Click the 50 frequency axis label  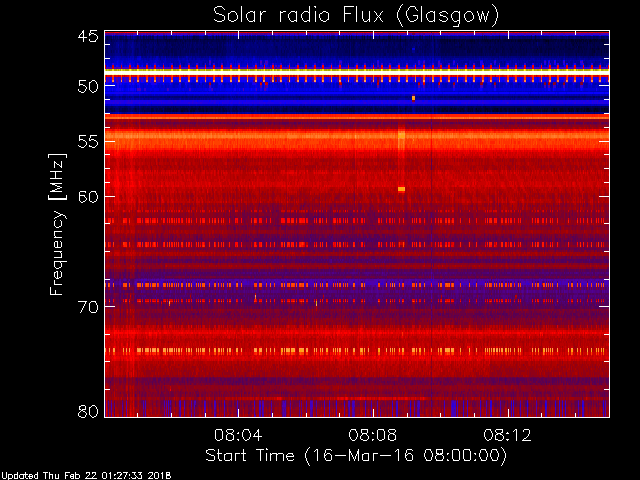tap(88, 87)
